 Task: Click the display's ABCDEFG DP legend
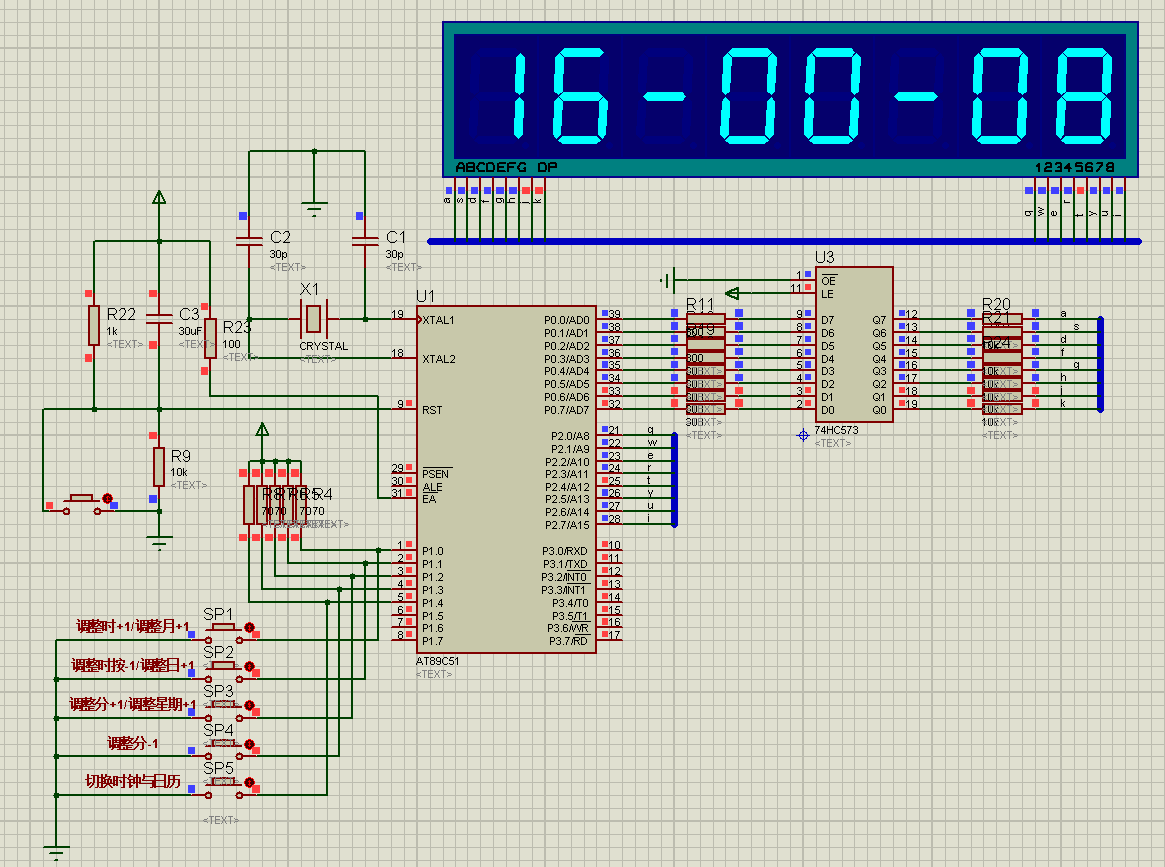(x=506, y=168)
